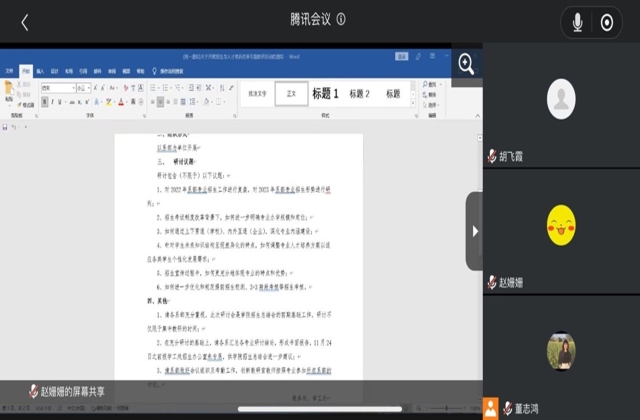Open the 文件 tab in Word
Image resolution: width=640 pixels, height=420 pixels.
point(10,72)
